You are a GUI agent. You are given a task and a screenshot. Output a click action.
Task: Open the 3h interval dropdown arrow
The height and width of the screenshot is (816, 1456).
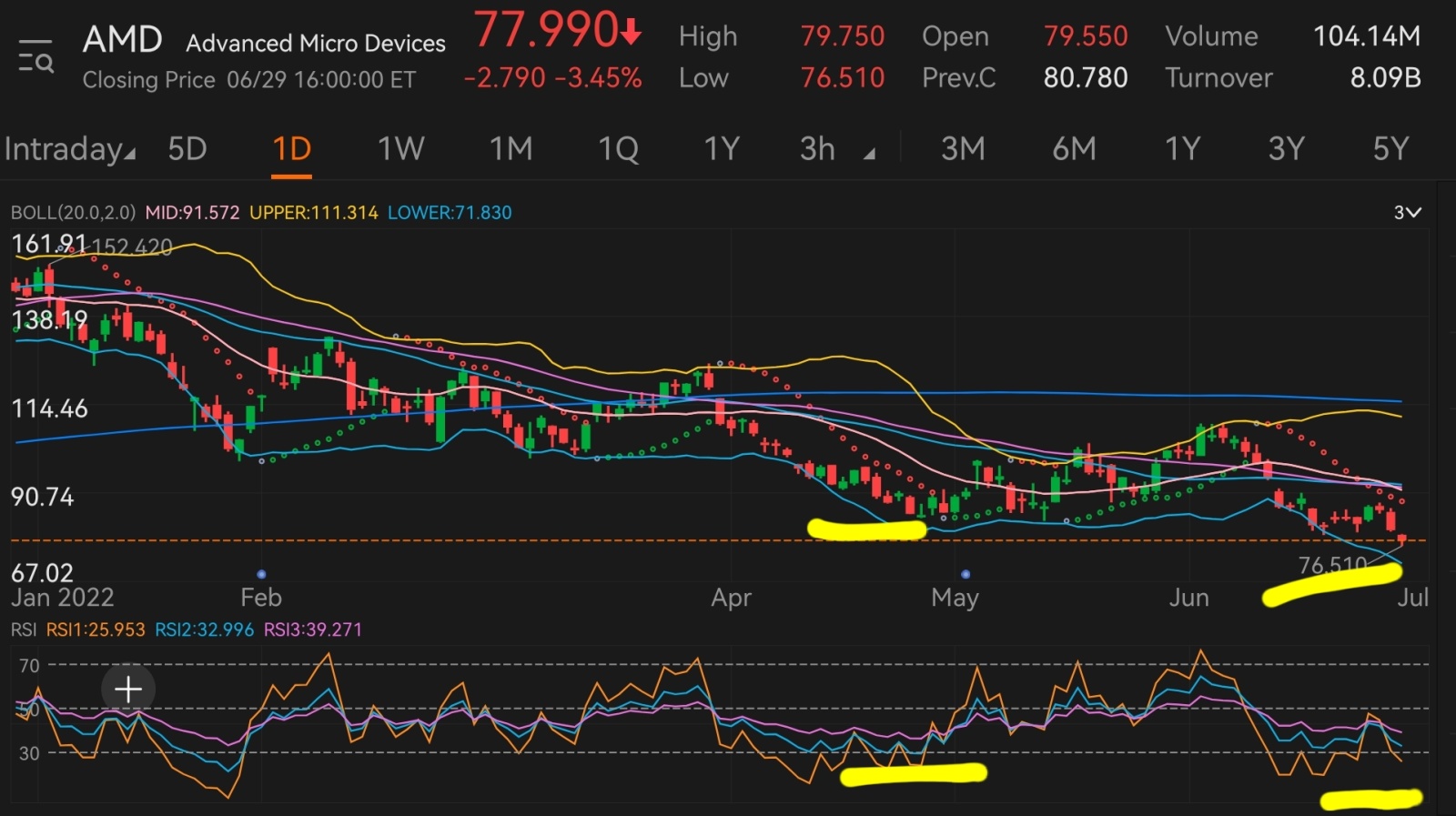pyautogui.click(x=869, y=154)
